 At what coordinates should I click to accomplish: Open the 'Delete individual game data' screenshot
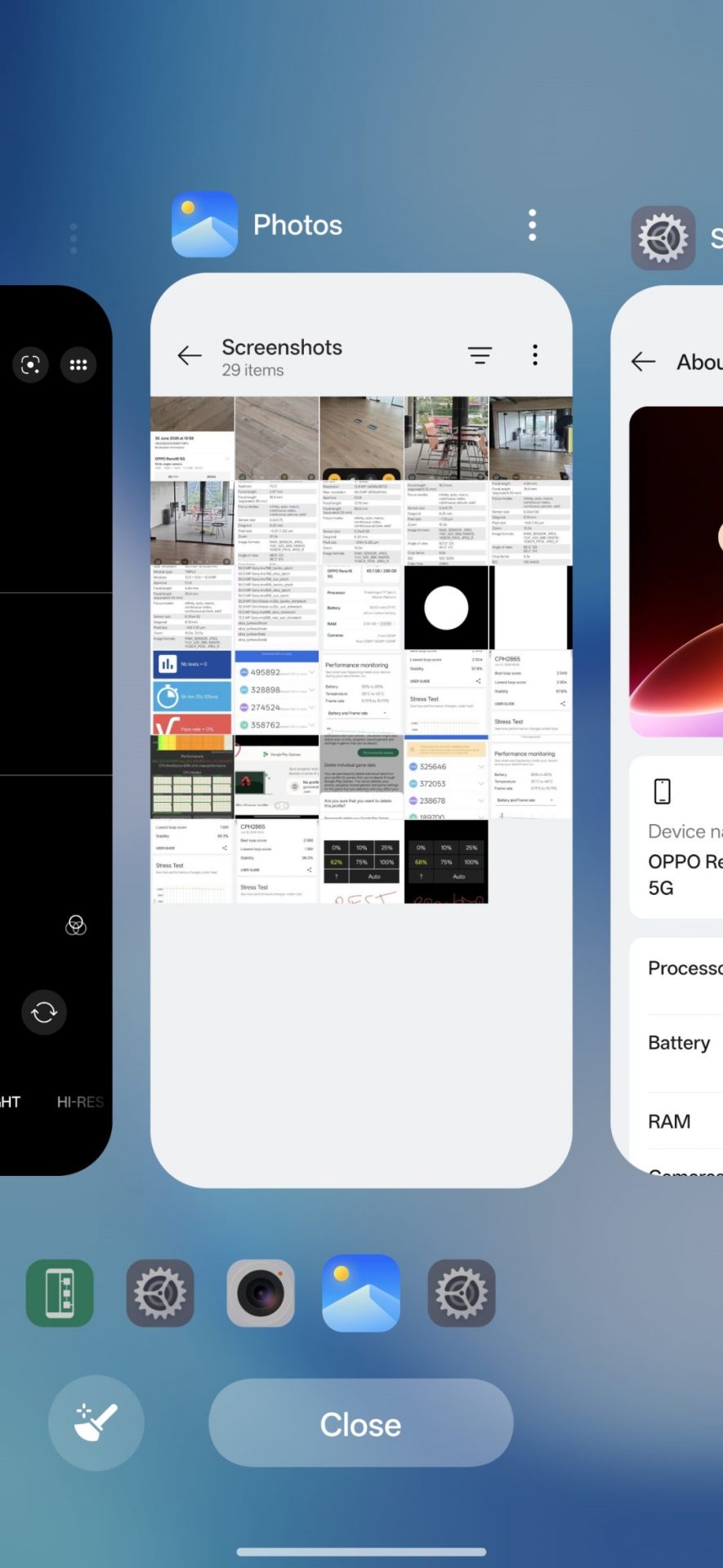361,777
